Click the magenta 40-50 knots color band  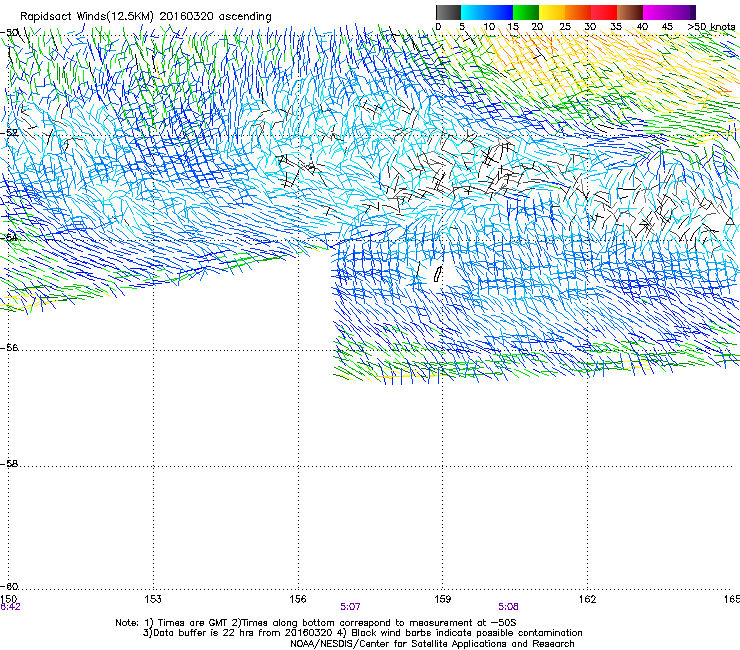(x=669, y=12)
